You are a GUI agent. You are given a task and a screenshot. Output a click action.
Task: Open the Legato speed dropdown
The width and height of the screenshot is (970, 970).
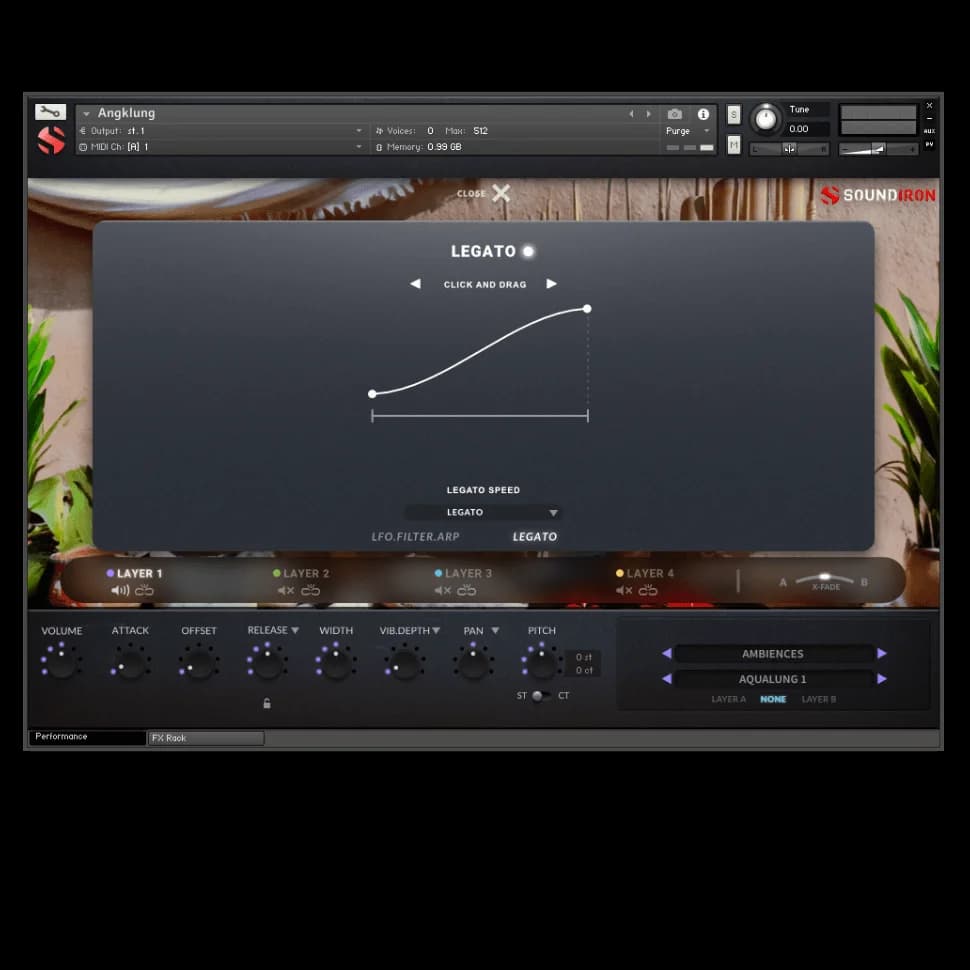pyautogui.click(x=483, y=513)
